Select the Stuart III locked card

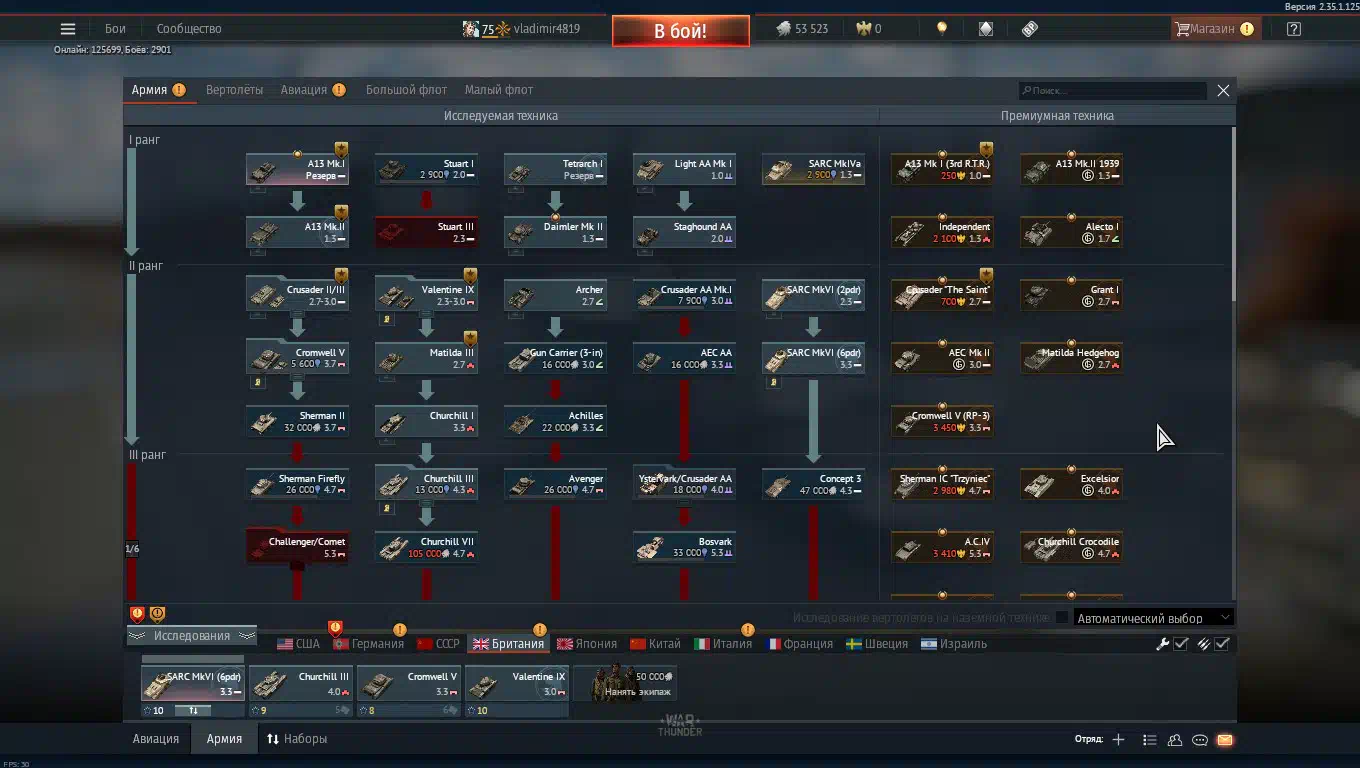pyautogui.click(x=426, y=233)
